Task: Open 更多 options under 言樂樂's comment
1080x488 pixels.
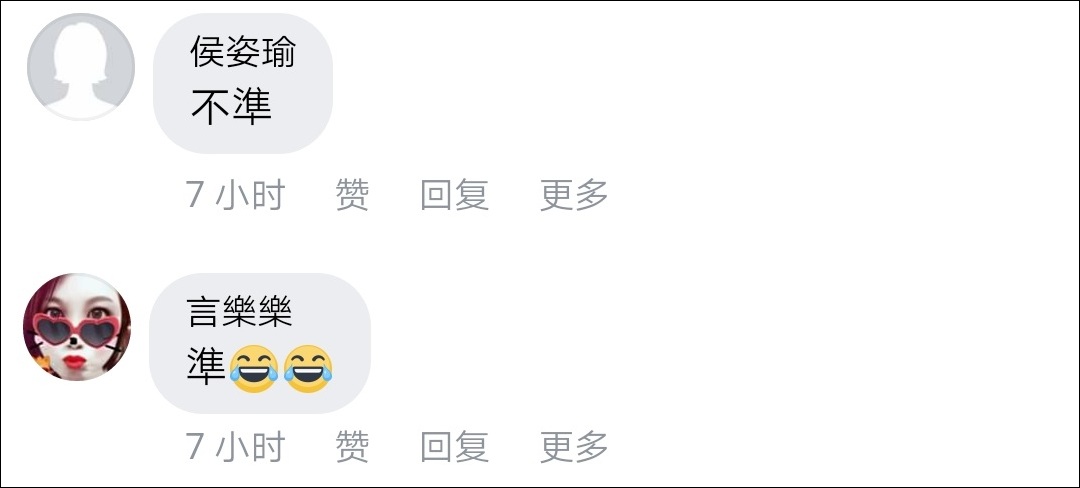Action: pos(574,447)
